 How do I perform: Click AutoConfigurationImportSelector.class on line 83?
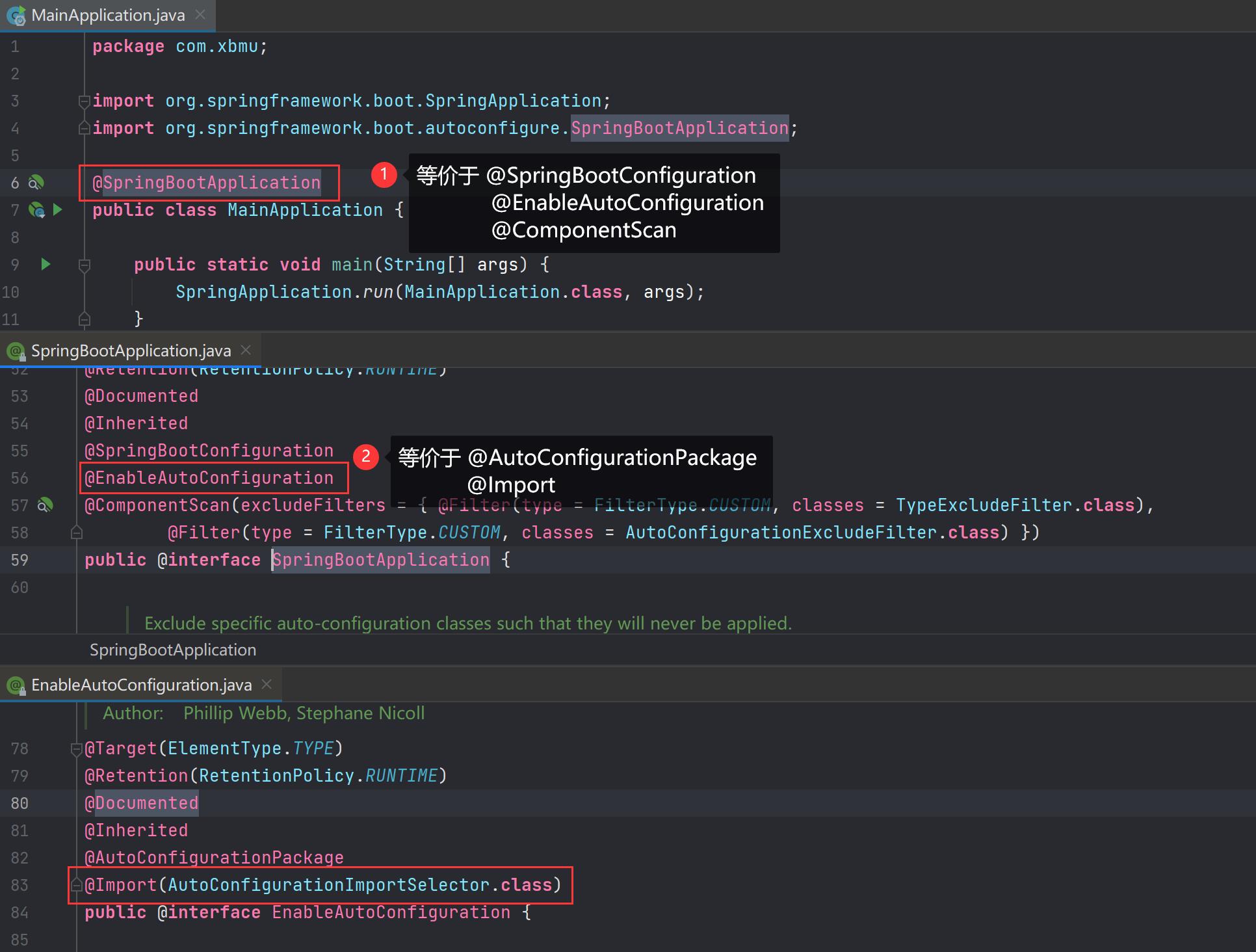pyautogui.click(x=360, y=885)
